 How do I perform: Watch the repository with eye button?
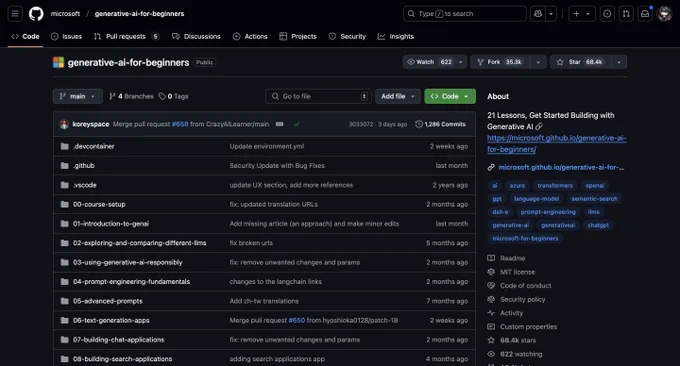(x=430, y=62)
